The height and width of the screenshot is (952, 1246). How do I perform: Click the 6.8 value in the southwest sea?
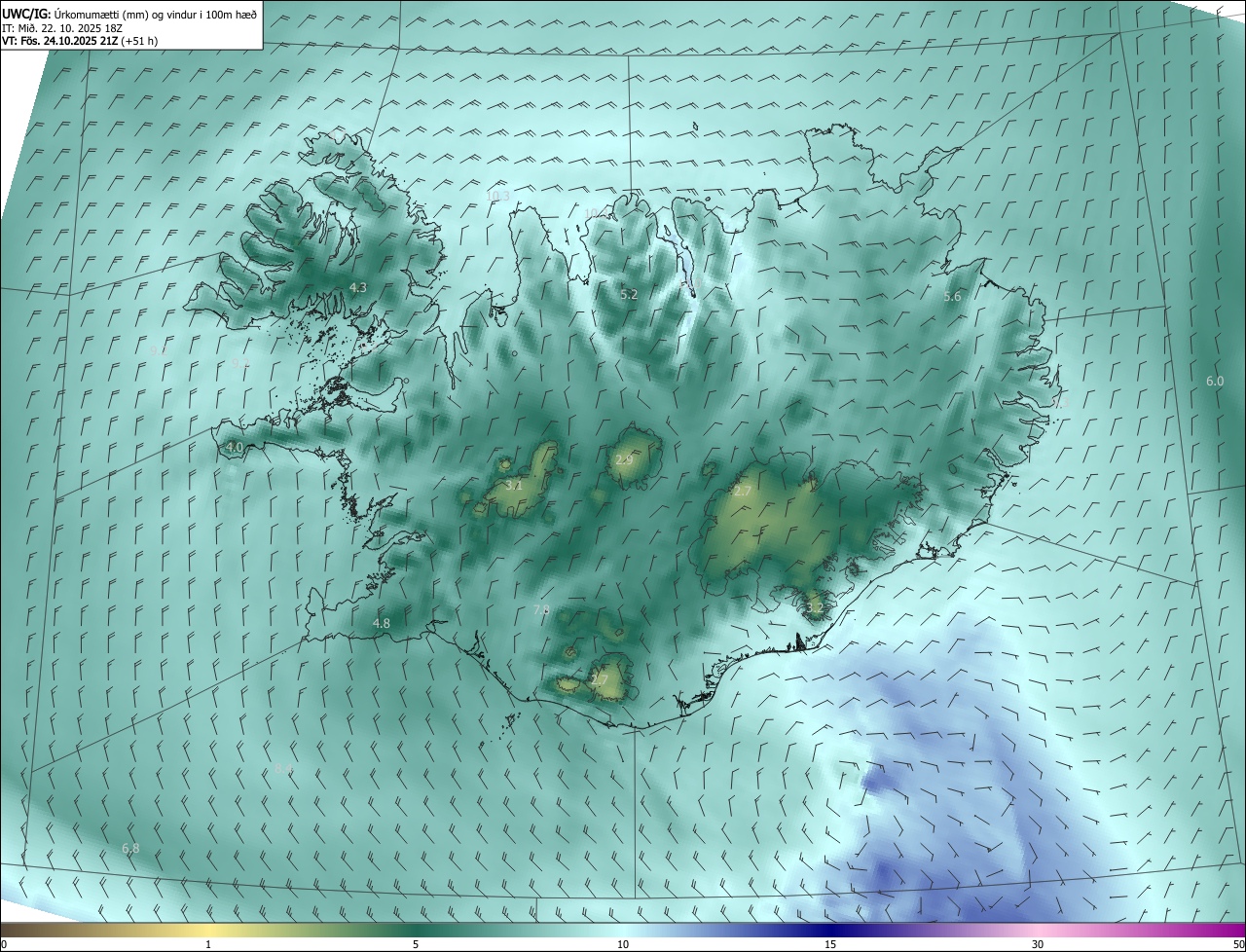click(130, 849)
